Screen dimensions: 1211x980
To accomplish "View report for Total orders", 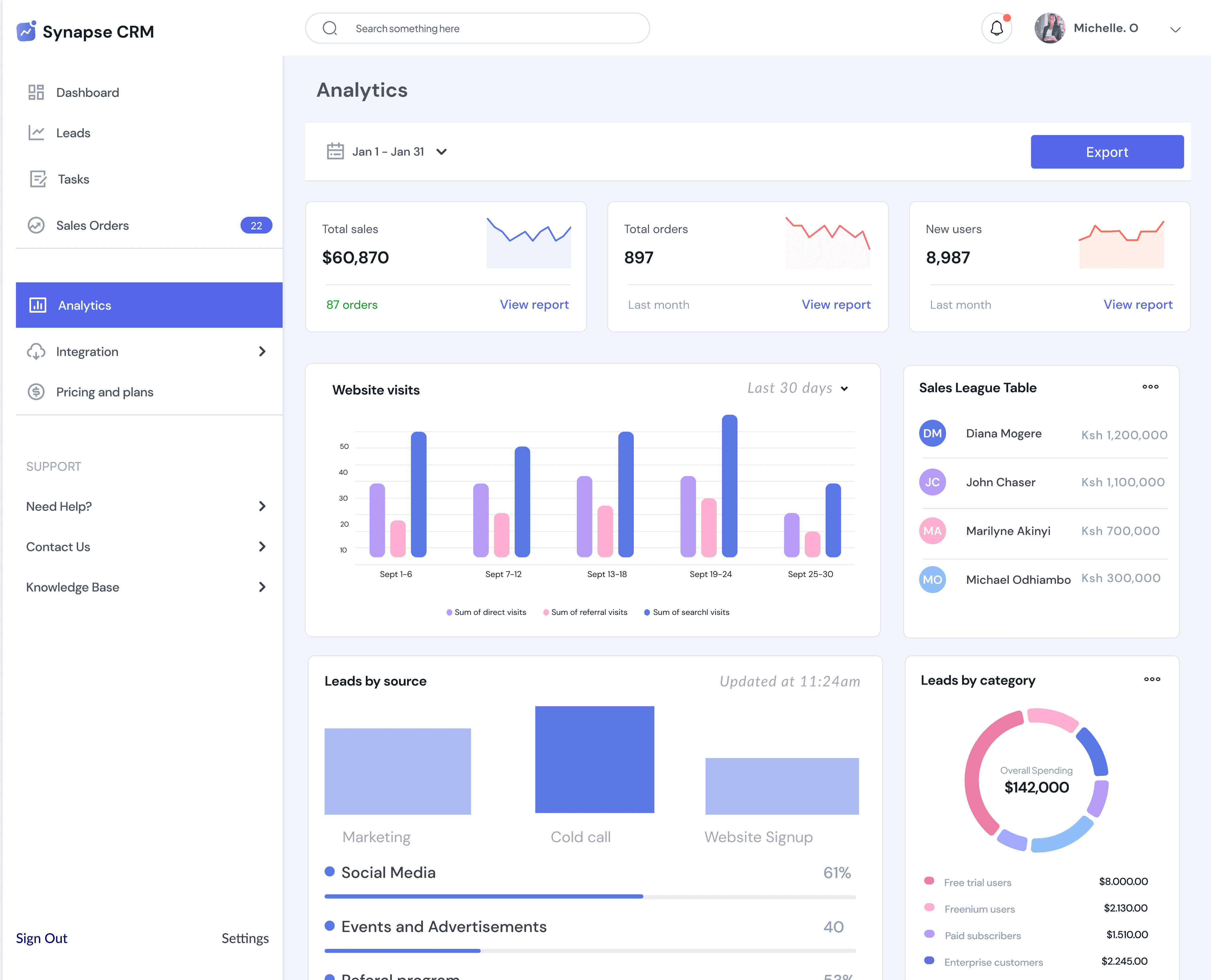I will point(836,304).
